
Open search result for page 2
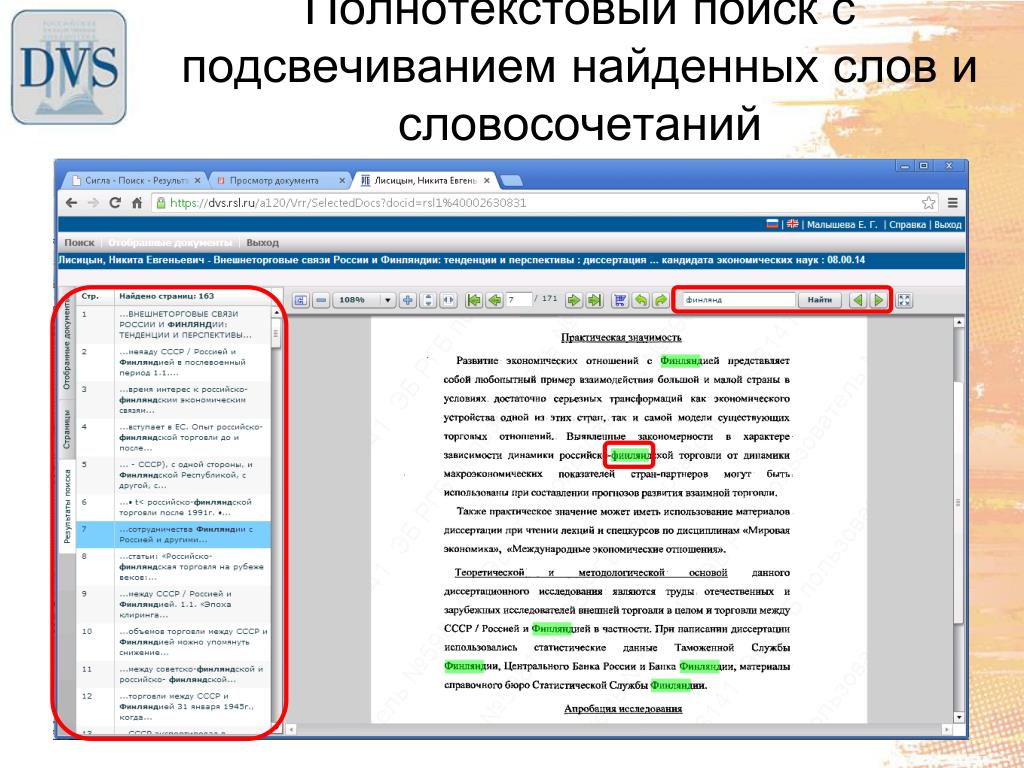coord(173,362)
